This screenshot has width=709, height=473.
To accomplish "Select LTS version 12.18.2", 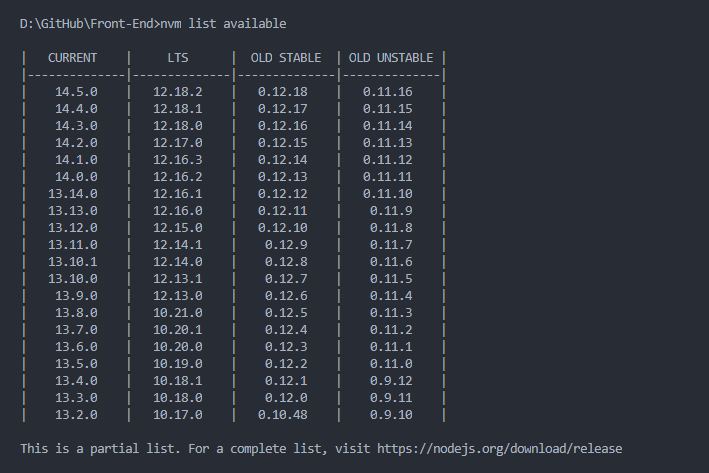I will tap(178, 92).
